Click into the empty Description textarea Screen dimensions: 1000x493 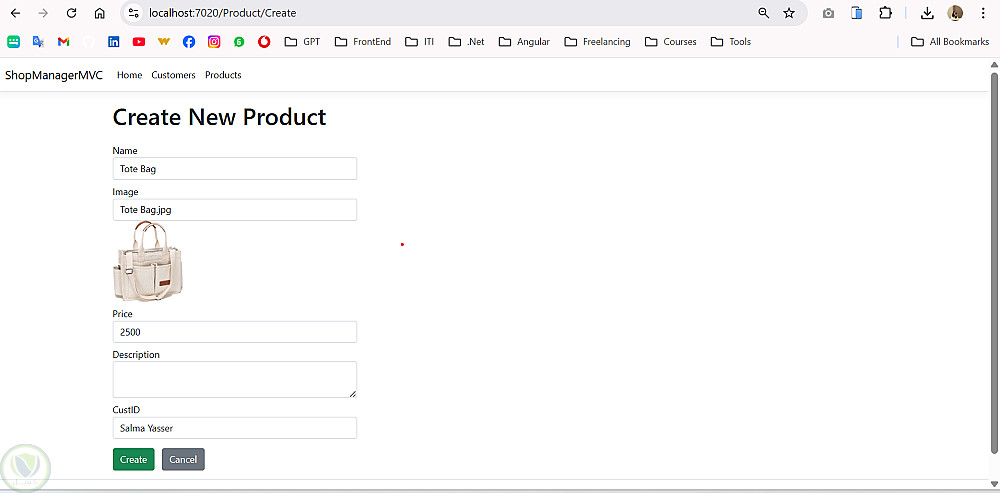tap(235, 379)
